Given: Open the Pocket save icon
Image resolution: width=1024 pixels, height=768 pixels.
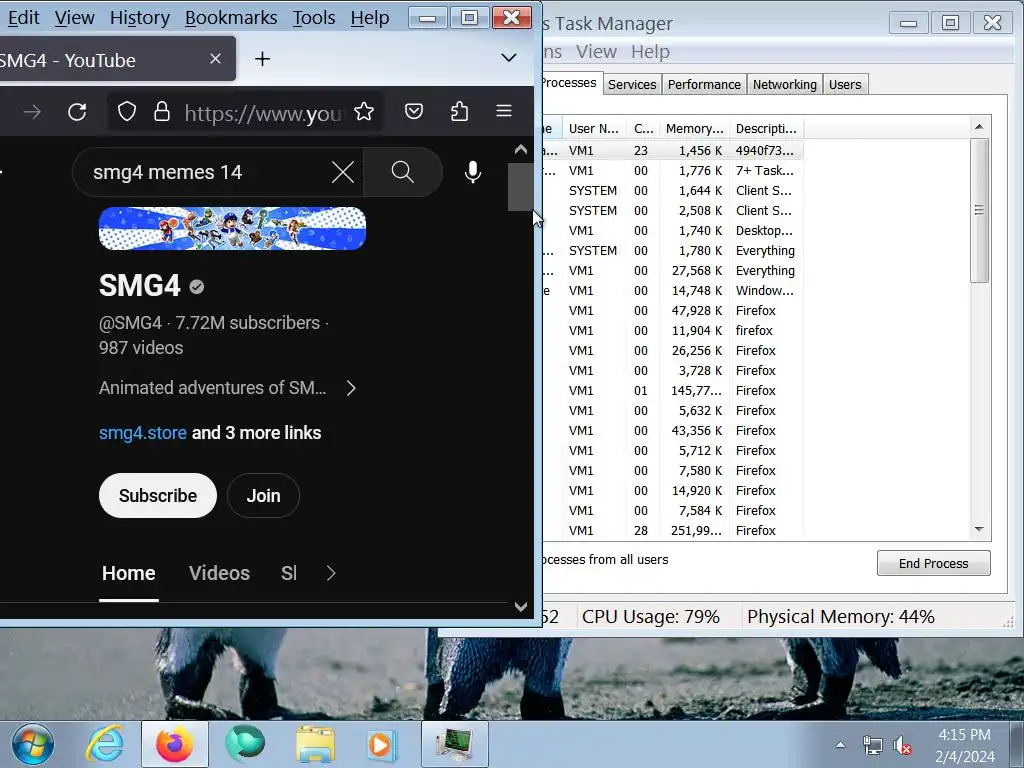Looking at the screenshot, I should 414,112.
